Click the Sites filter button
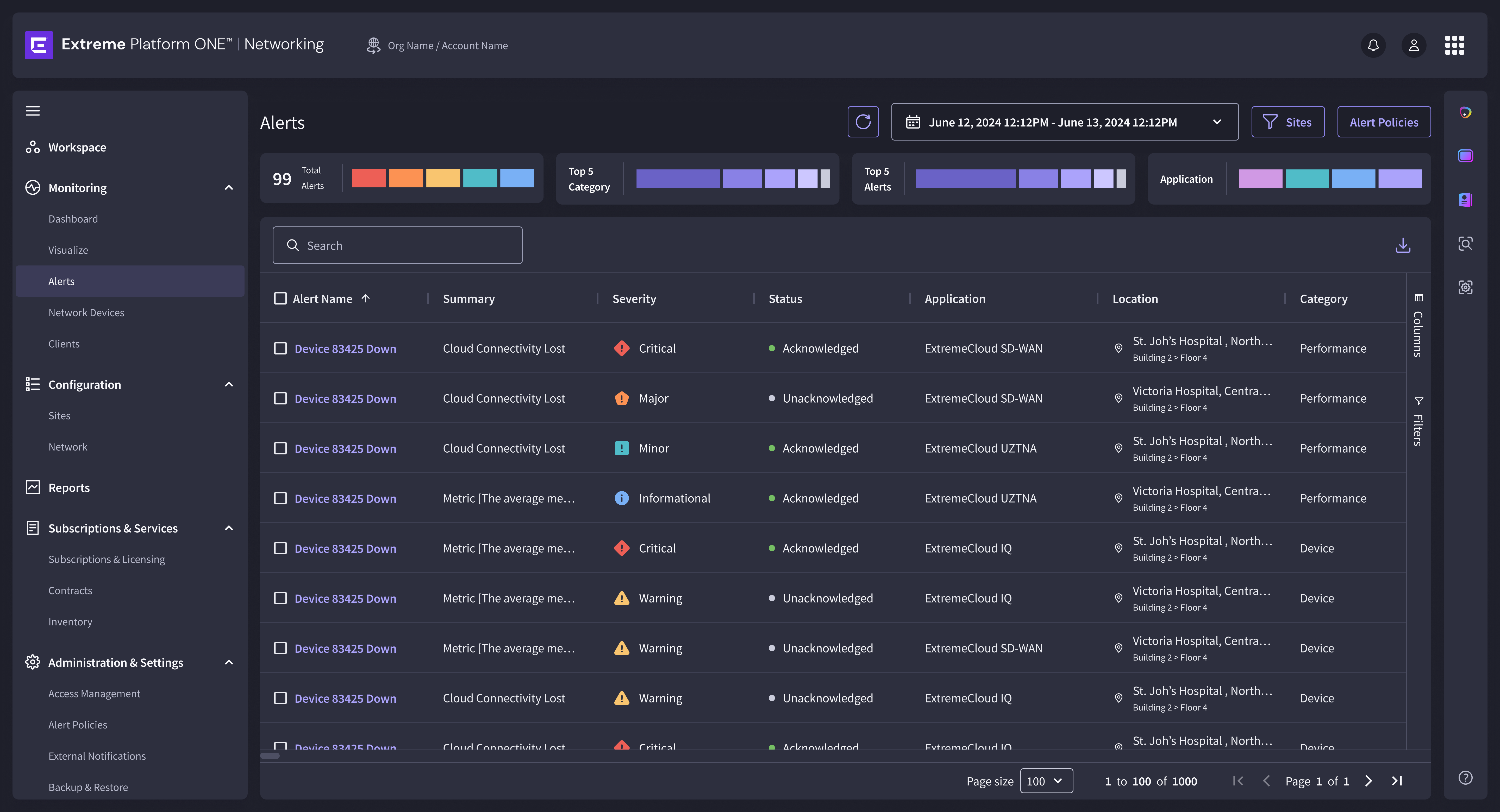 [1287, 122]
